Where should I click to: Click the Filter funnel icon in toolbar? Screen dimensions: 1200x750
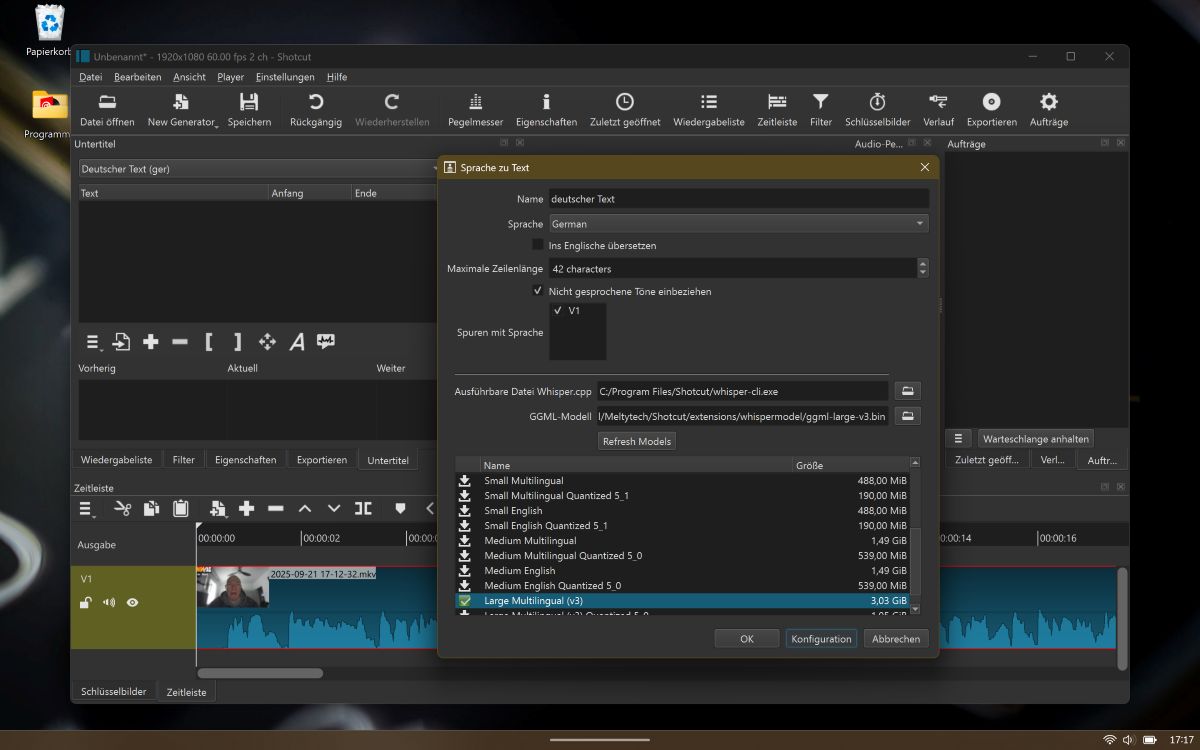820,109
